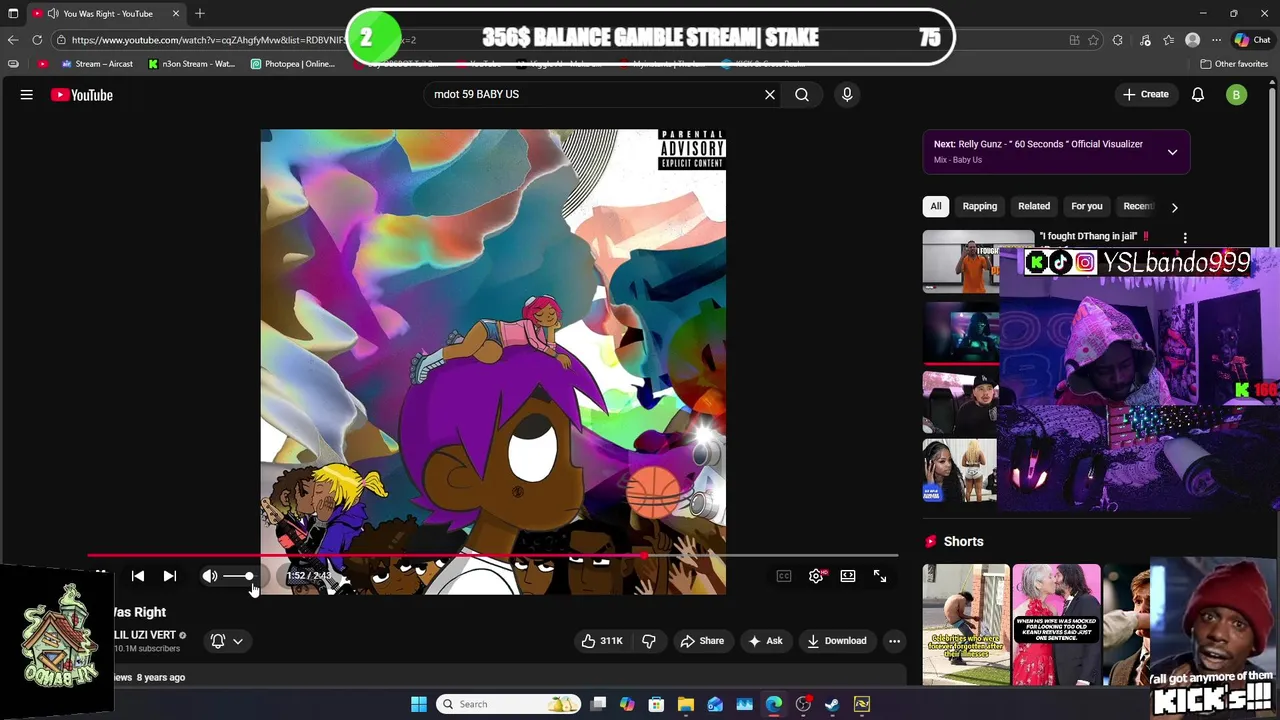The image size is (1280, 720).
Task: Select the 'Recent' filter chip
Action: (x=1138, y=206)
